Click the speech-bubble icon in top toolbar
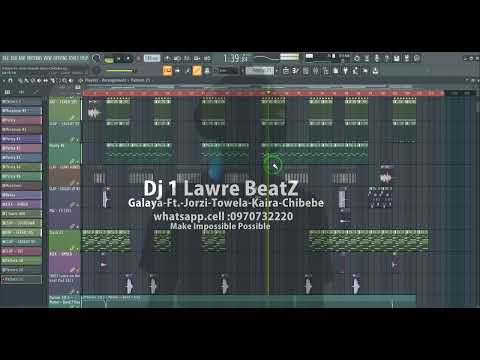480x360 pixels. tap(417, 58)
